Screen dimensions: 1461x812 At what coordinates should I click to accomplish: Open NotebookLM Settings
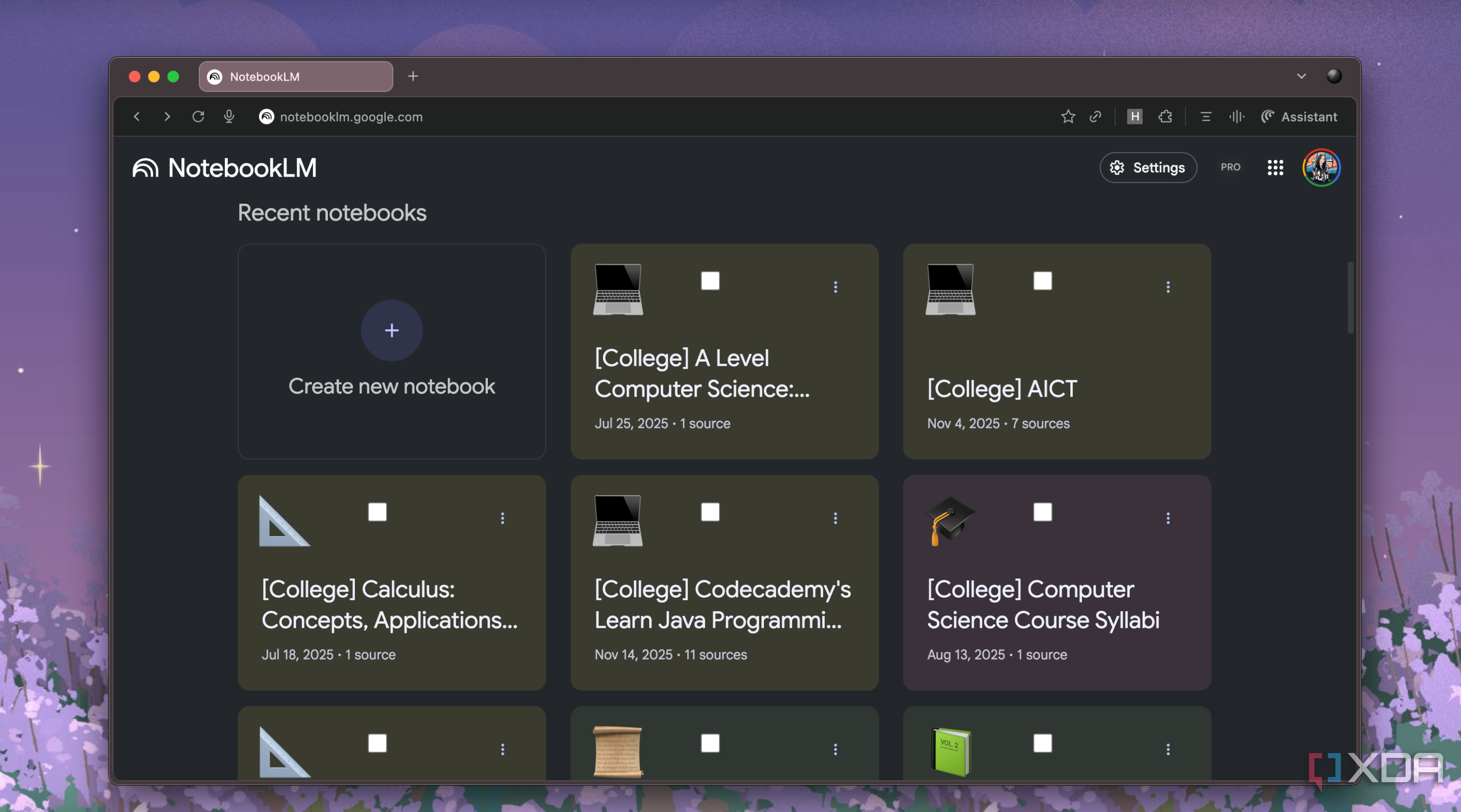1148,167
